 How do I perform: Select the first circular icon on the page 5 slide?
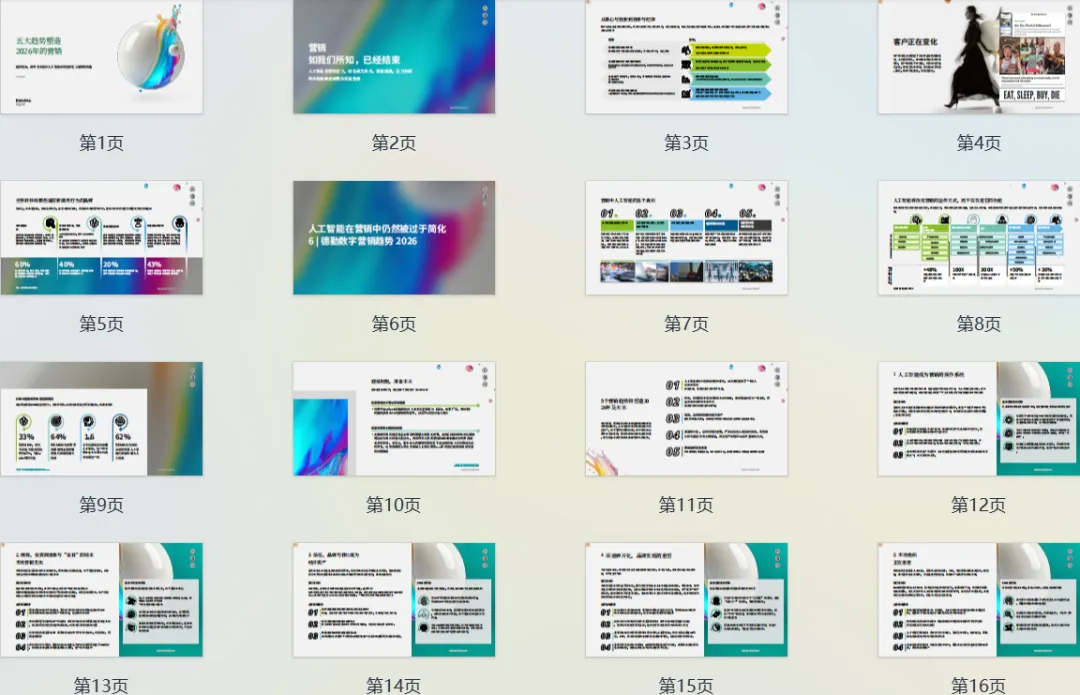[50, 223]
